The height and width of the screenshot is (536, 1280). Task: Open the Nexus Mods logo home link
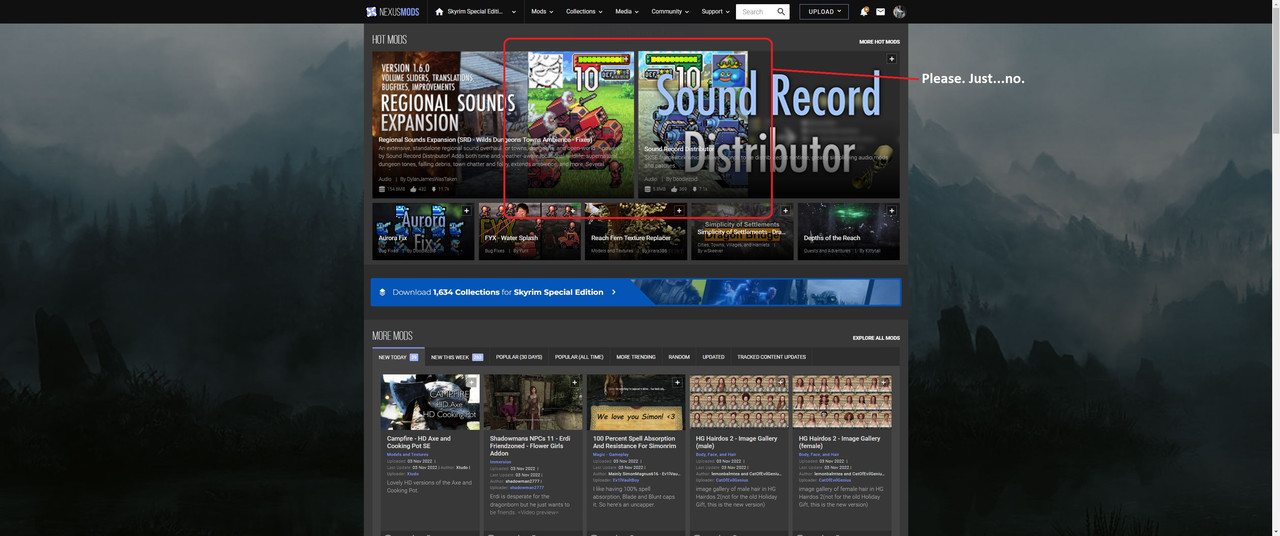click(395, 12)
